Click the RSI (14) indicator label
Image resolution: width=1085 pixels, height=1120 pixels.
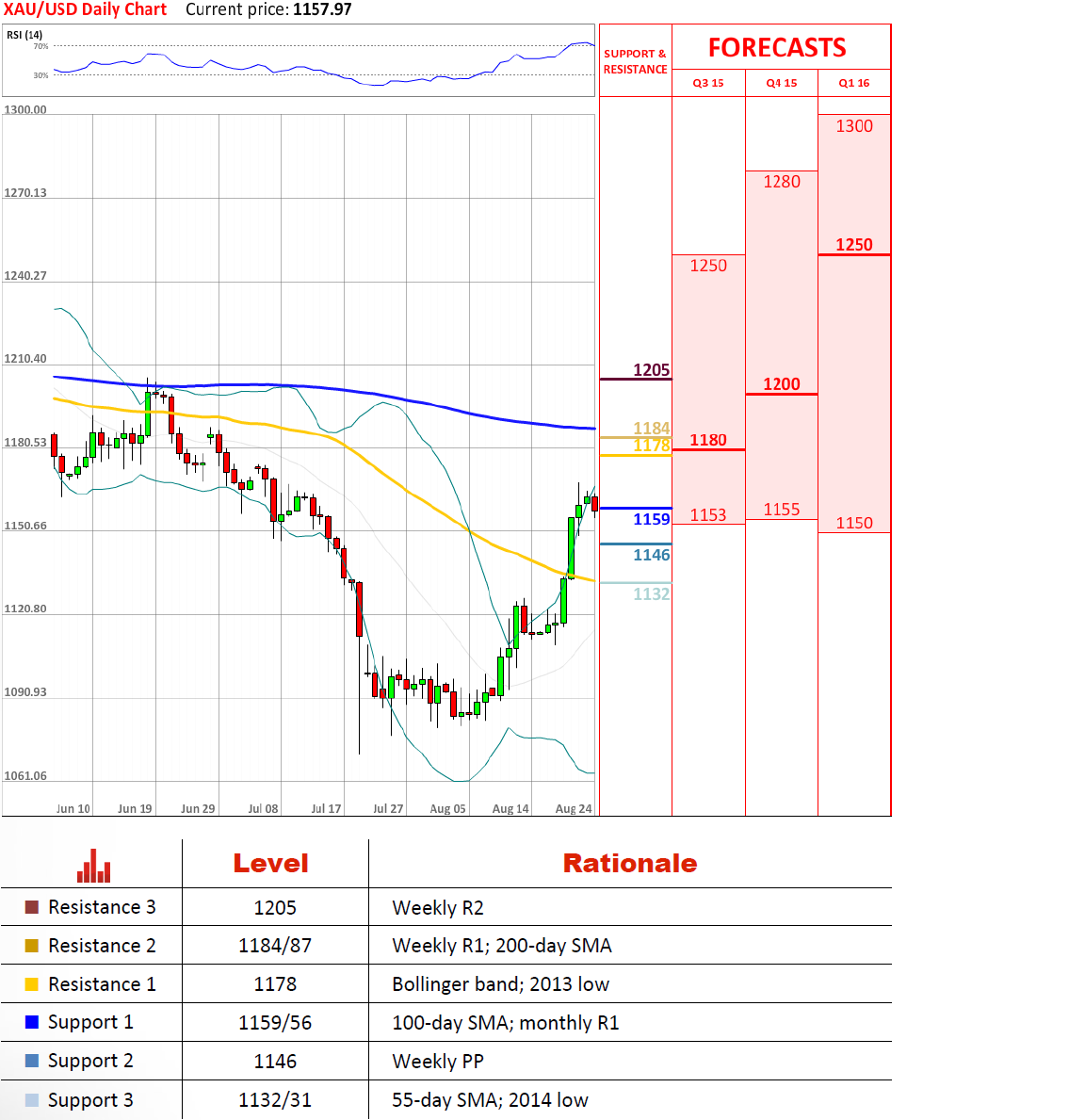24,35
